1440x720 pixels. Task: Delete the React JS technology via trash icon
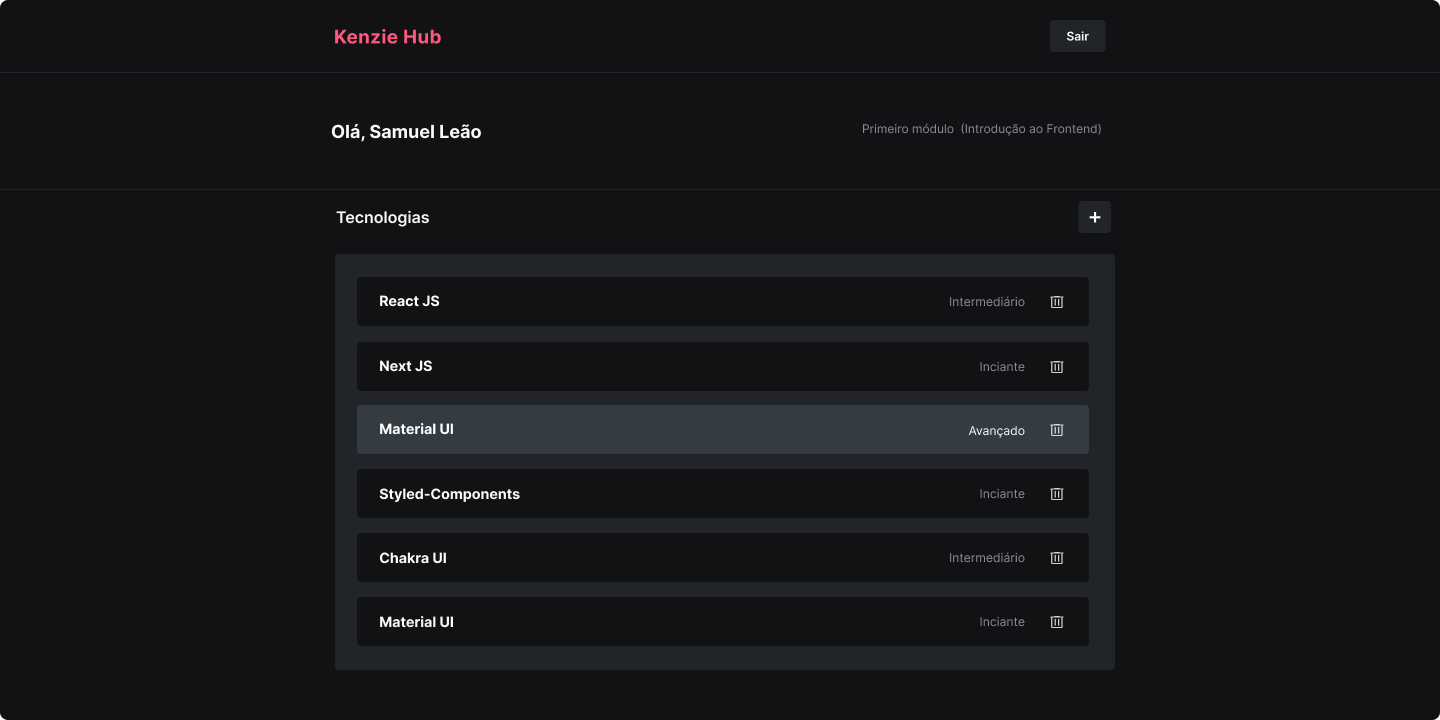(1057, 302)
